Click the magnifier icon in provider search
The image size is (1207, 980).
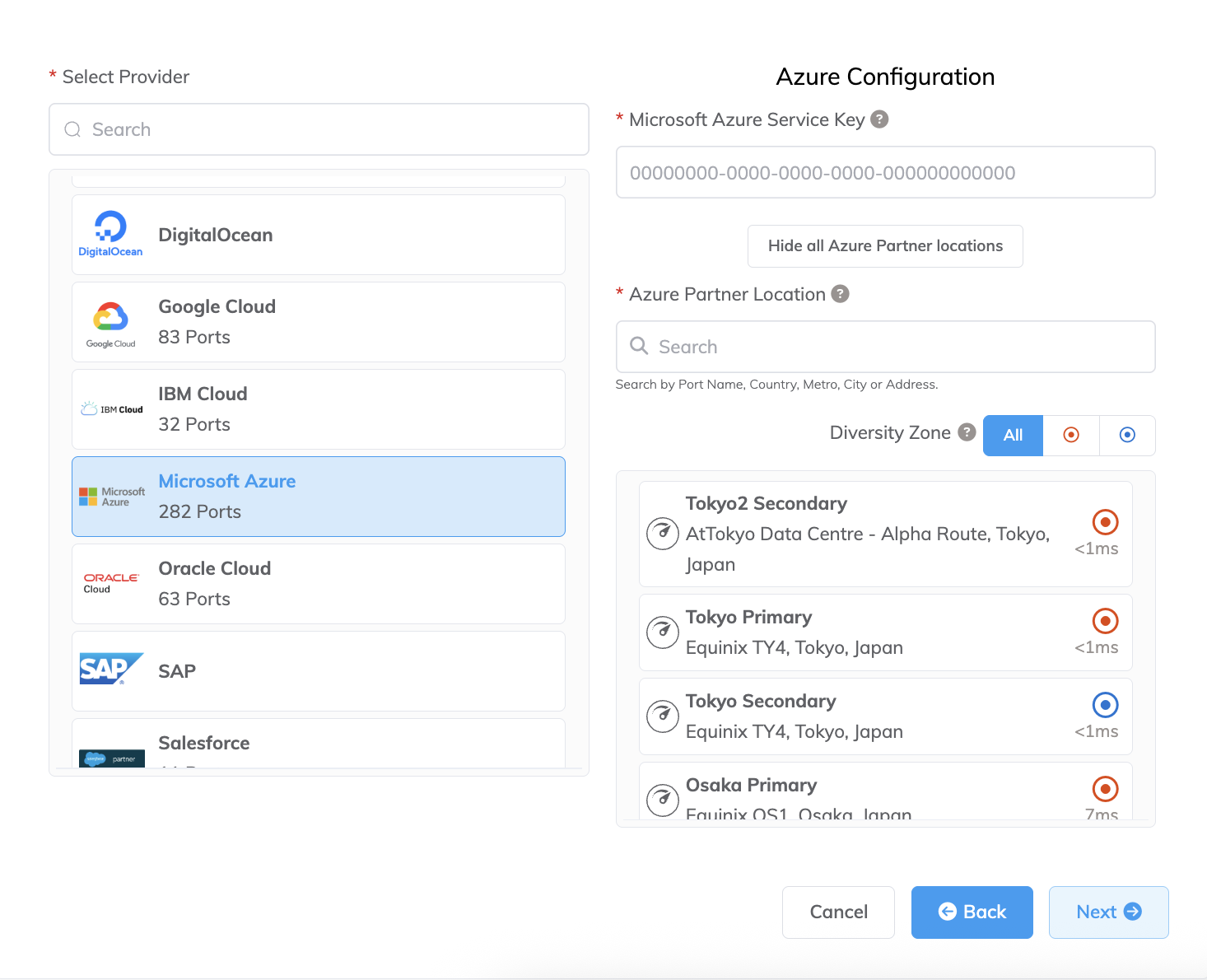click(x=72, y=129)
